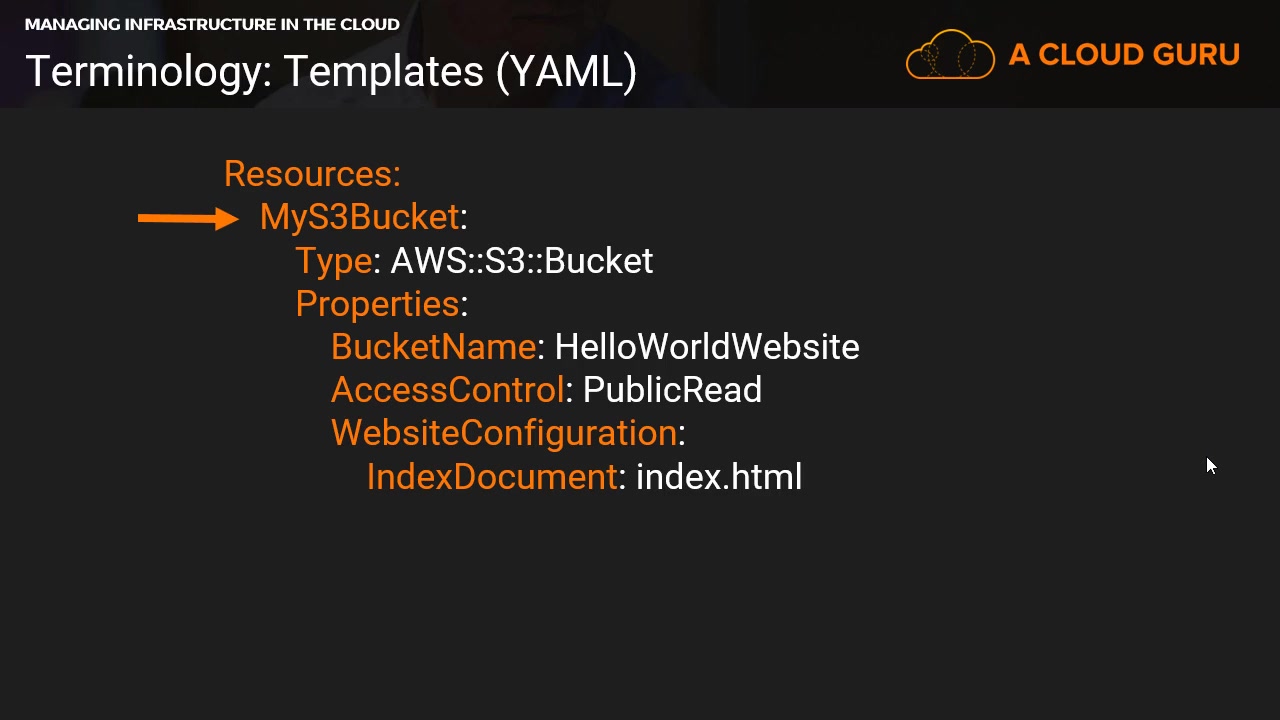Viewport: 1280px width, 720px height.
Task: Select the MyS3Bucket resource name
Action: (359, 217)
